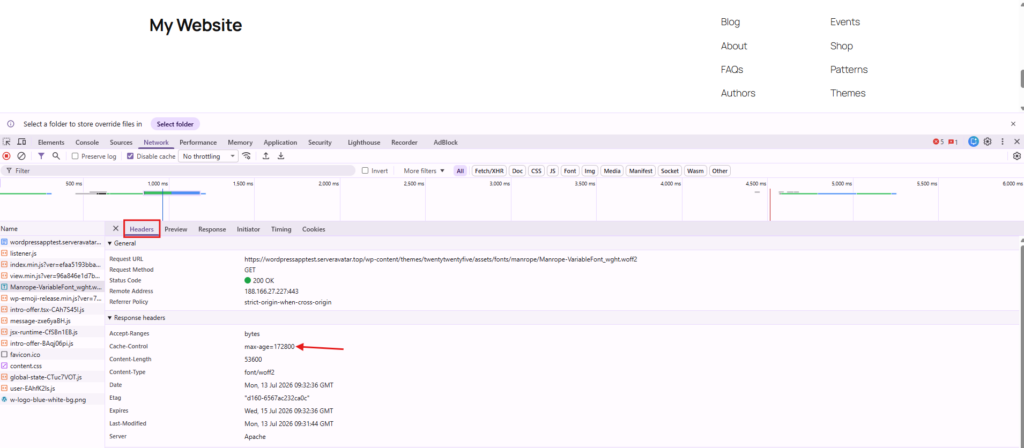
Task: Filter requests by Fetch/XHR
Action: click(489, 170)
